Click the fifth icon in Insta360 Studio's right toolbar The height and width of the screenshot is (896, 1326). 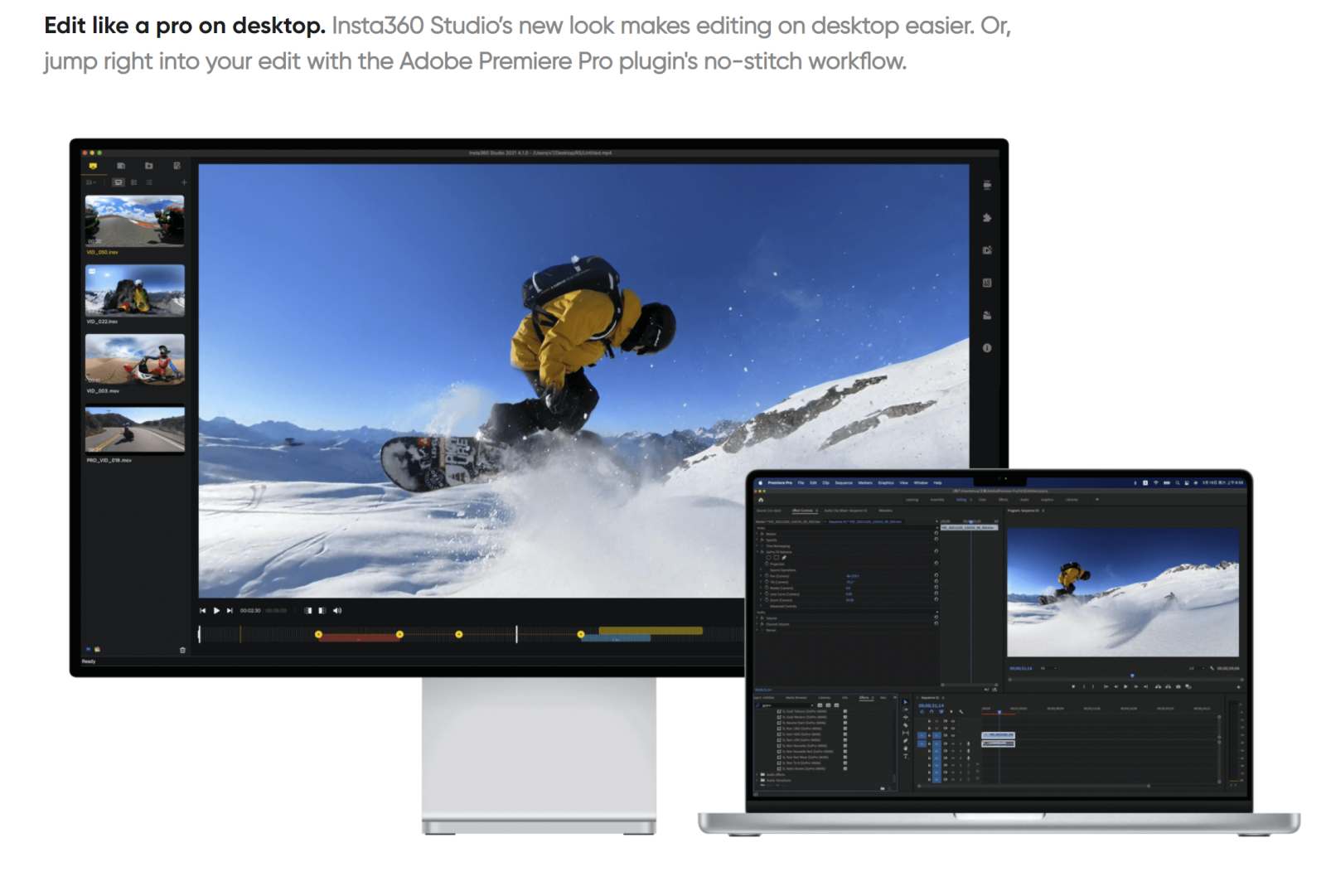point(987,315)
